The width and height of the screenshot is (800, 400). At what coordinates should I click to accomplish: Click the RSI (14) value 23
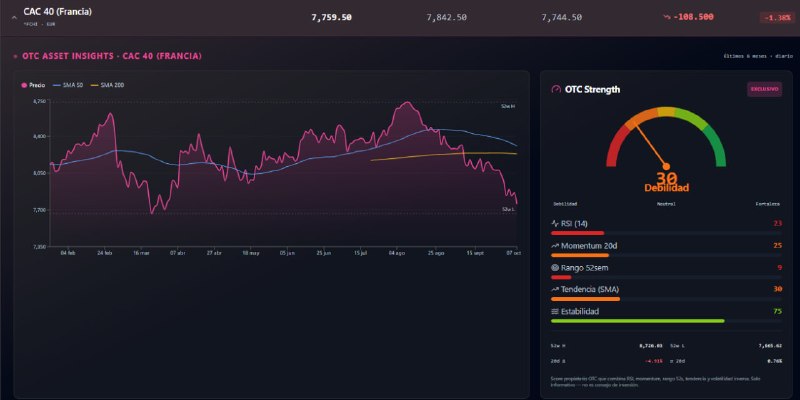pyautogui.click(x=777, y=223)
